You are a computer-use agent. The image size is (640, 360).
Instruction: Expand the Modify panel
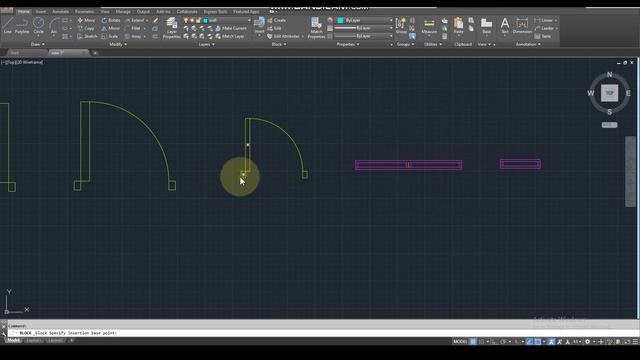[x=118, y=44]
